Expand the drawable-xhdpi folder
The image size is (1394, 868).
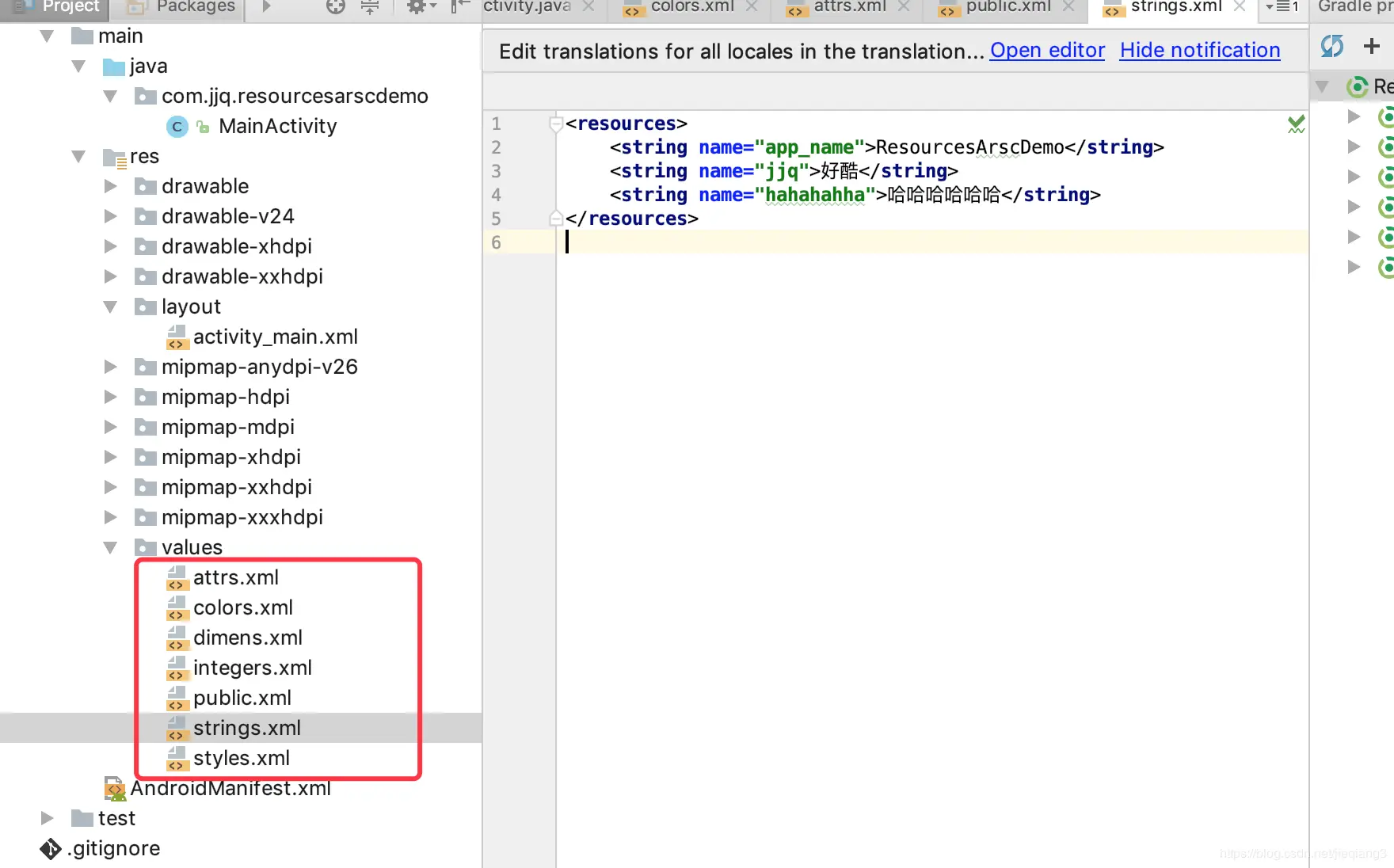click(110, 247)
